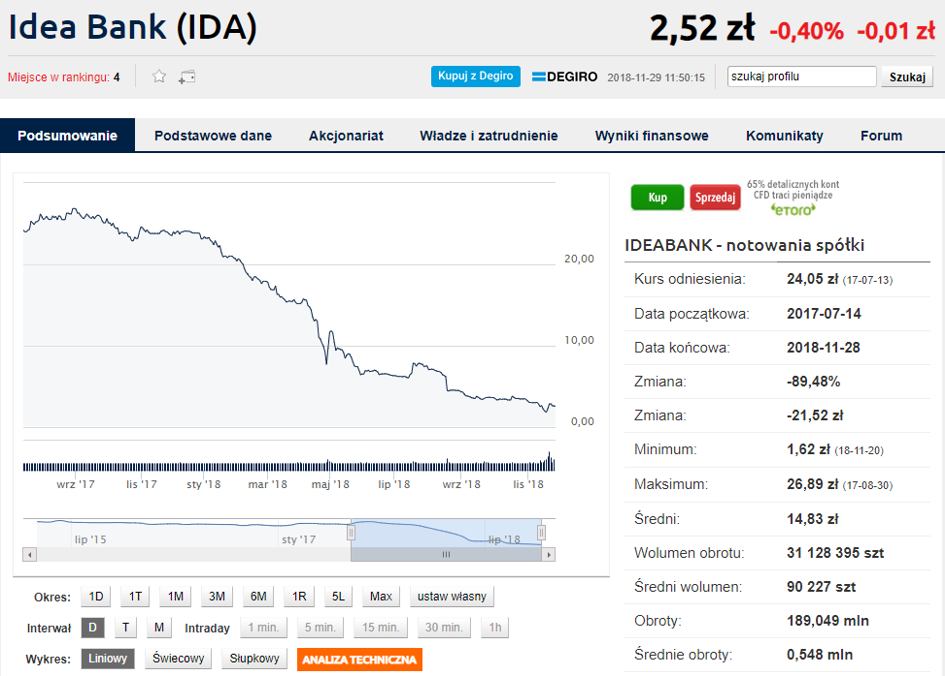Image resolution: width=945 pixels, height=676 pixels.
Task: Switch chart type to Świecowy
Action: (178, 659)
